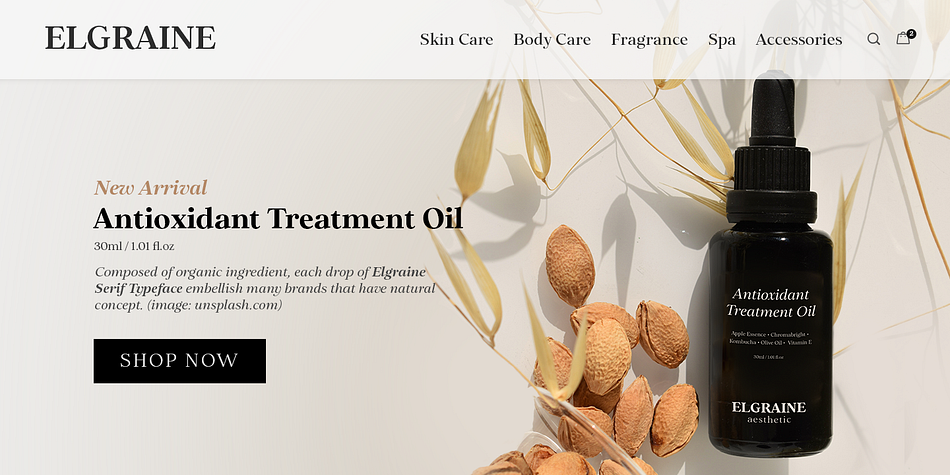The width and height of the screenshot is (950, 475).
Task: Select the black dropper bottle product image
Action: [x=771, y=264]
